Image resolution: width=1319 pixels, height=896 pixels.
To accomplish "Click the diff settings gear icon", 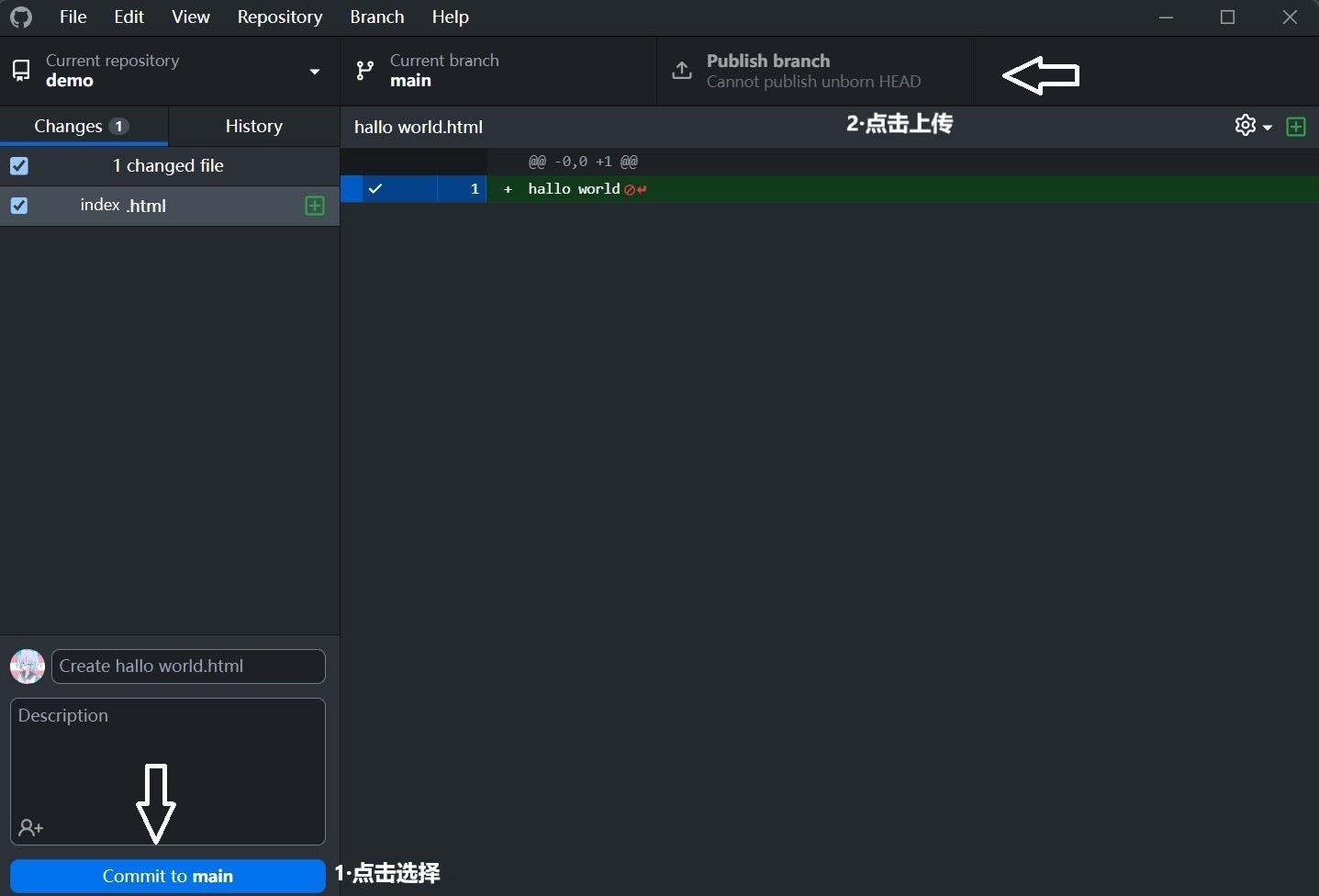I will (x=1245, y=126).
